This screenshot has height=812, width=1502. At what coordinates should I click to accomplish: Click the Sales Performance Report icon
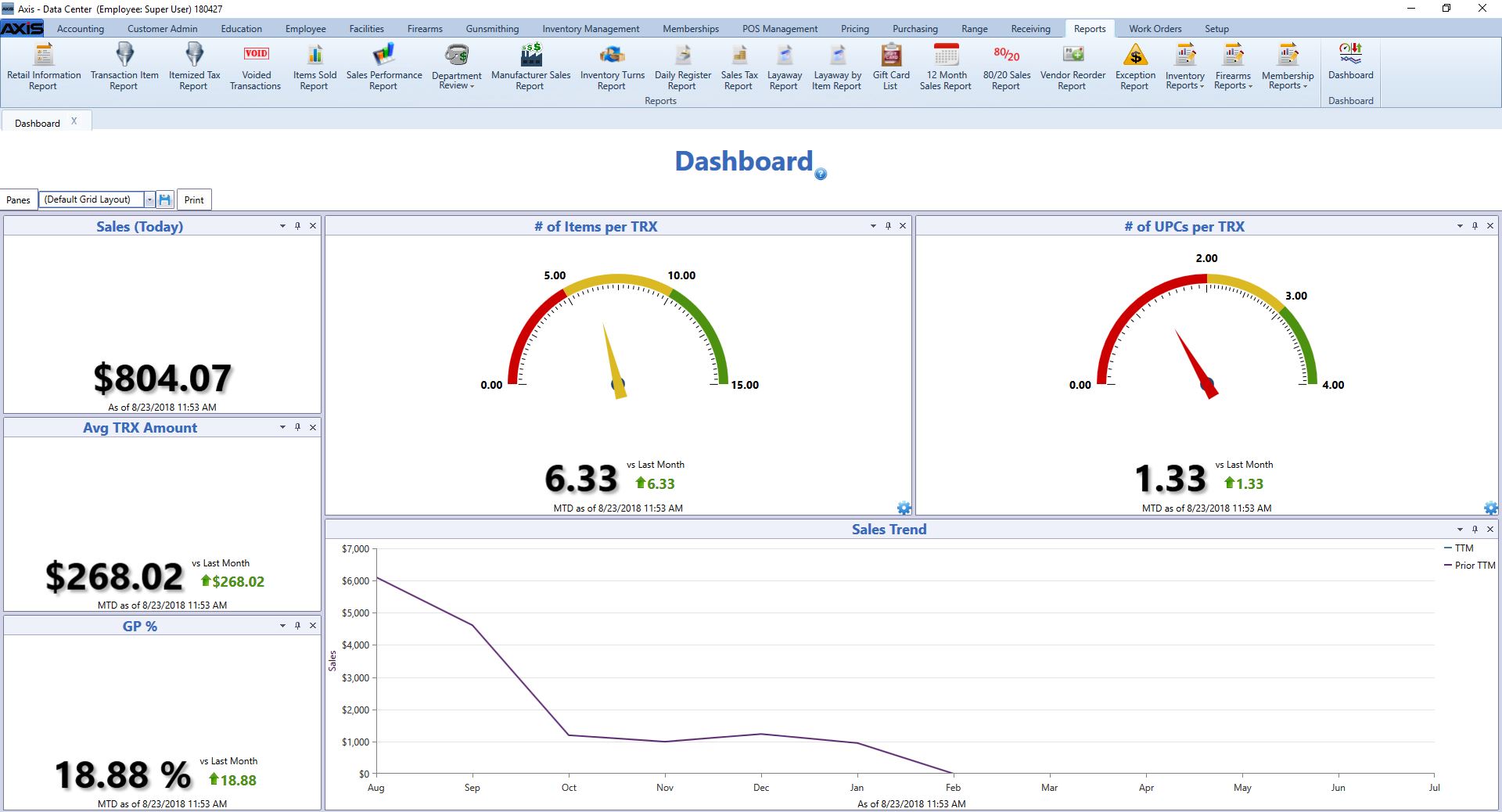(383, 66)
